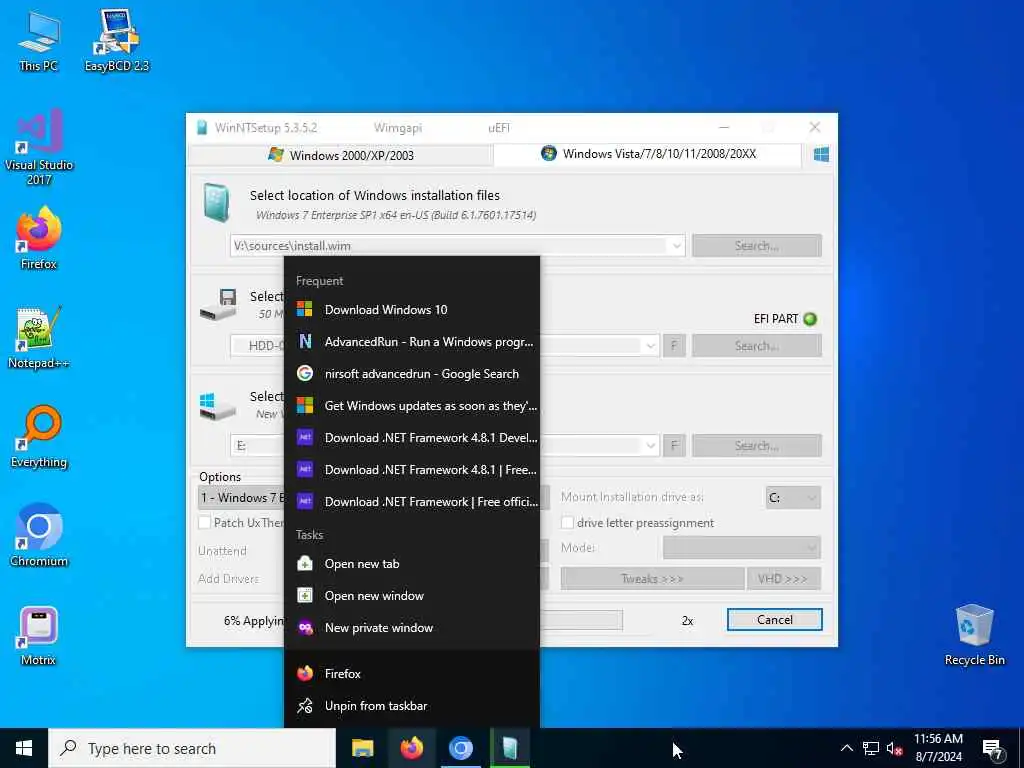Viewport: 1024px width, 768px height.
Task: Switch to Windows 2000/XP/2003 tab
Action: (340, 155)
